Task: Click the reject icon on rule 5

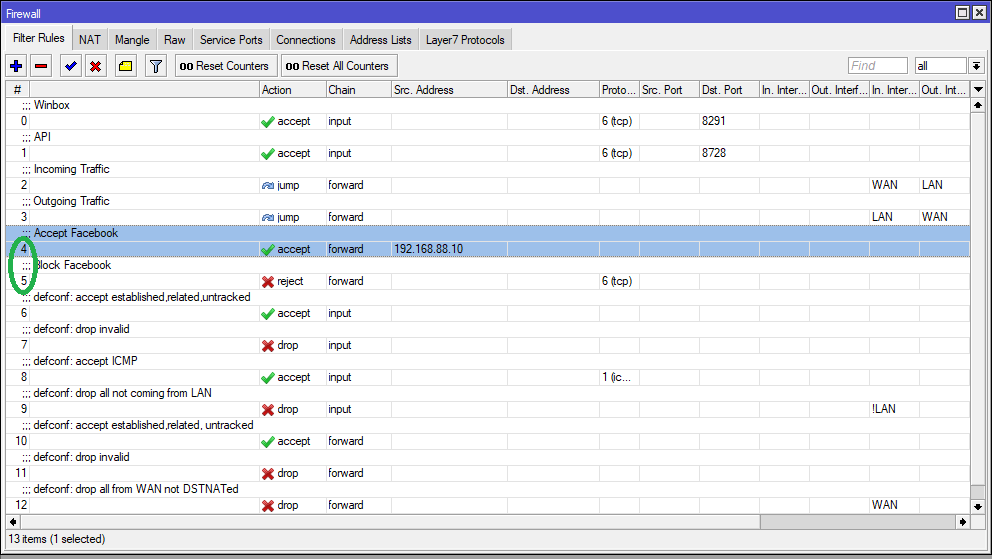Action: (268, 281)
